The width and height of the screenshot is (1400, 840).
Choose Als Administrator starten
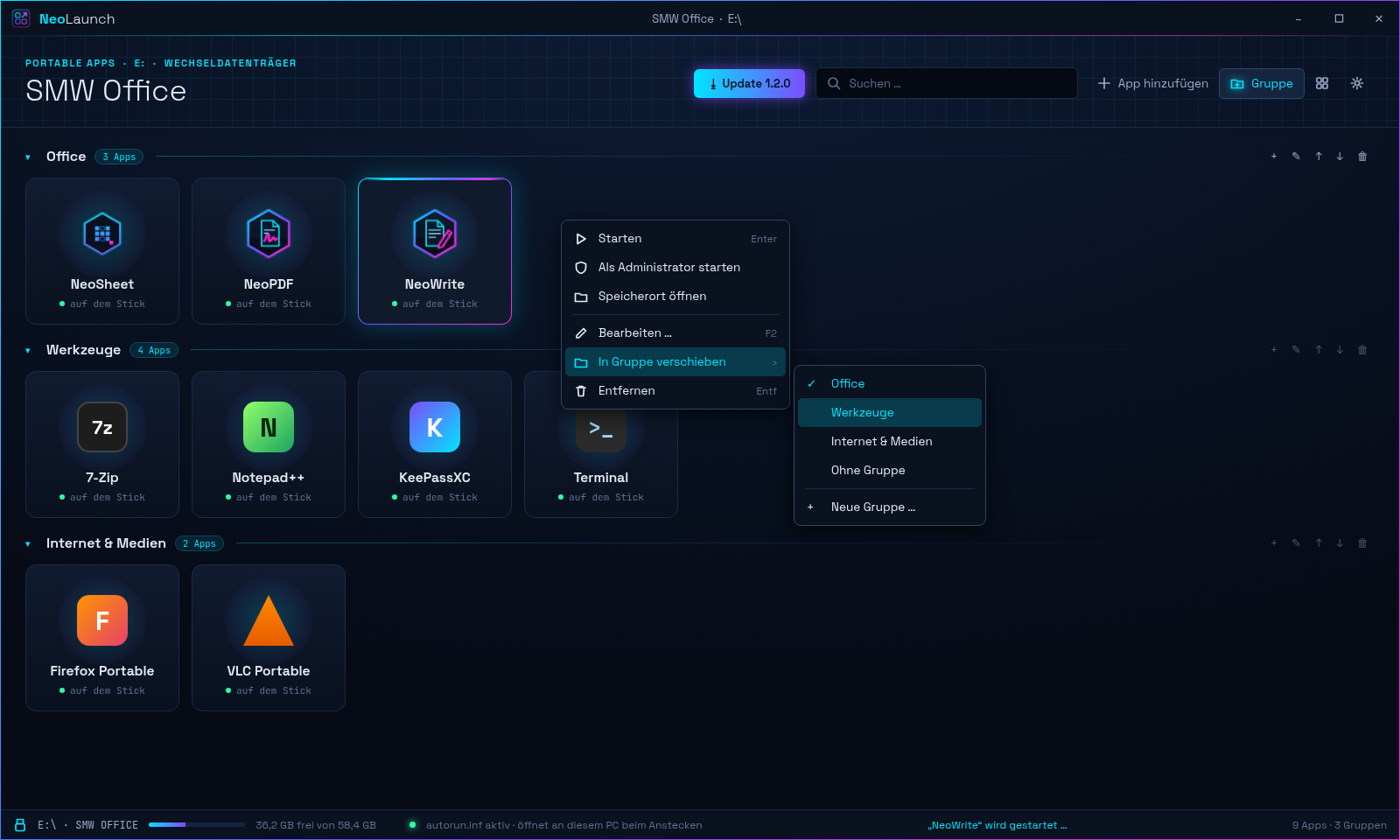[675, 268]
